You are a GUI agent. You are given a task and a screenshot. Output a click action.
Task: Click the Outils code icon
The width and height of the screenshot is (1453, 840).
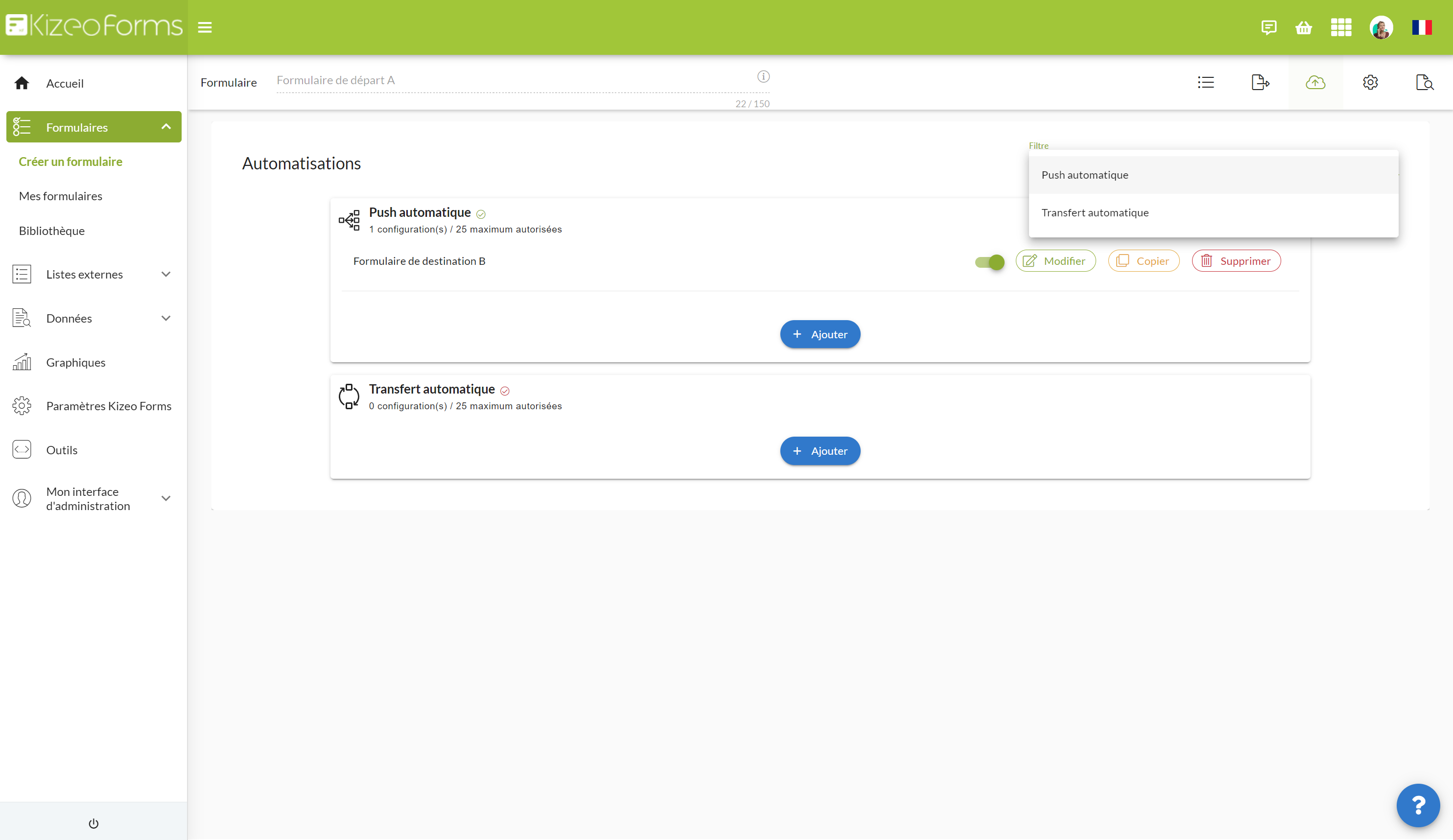pyautogui.click(x=22, y=450)
